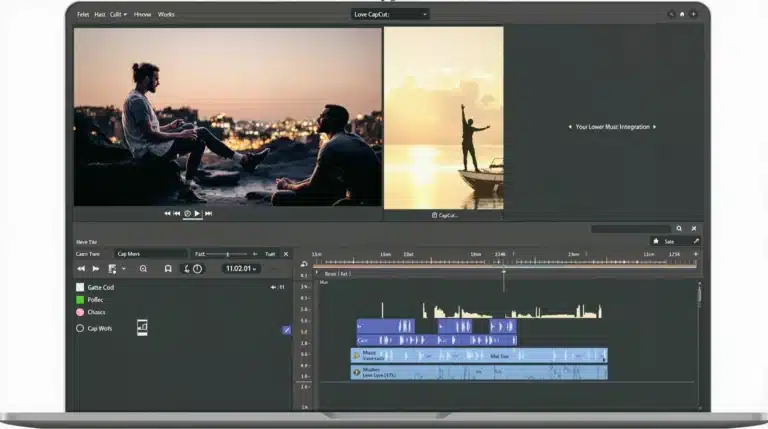This screenshot has height=429, width=768.
Task: Click the timeline rewind button
Action: tap(81, 269)
